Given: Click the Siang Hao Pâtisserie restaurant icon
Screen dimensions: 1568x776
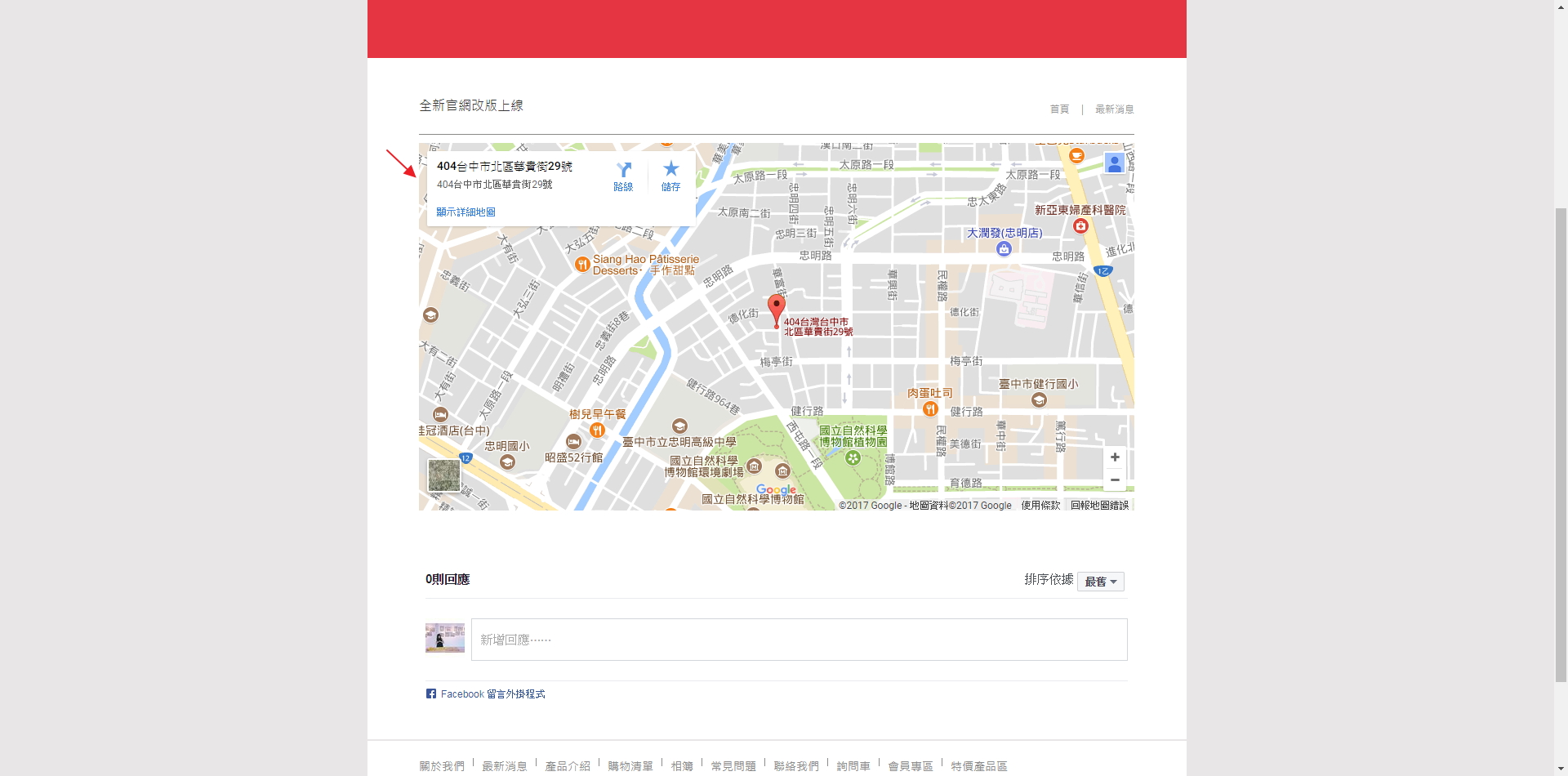Looking at the screenshot, I should coord(582,264).
